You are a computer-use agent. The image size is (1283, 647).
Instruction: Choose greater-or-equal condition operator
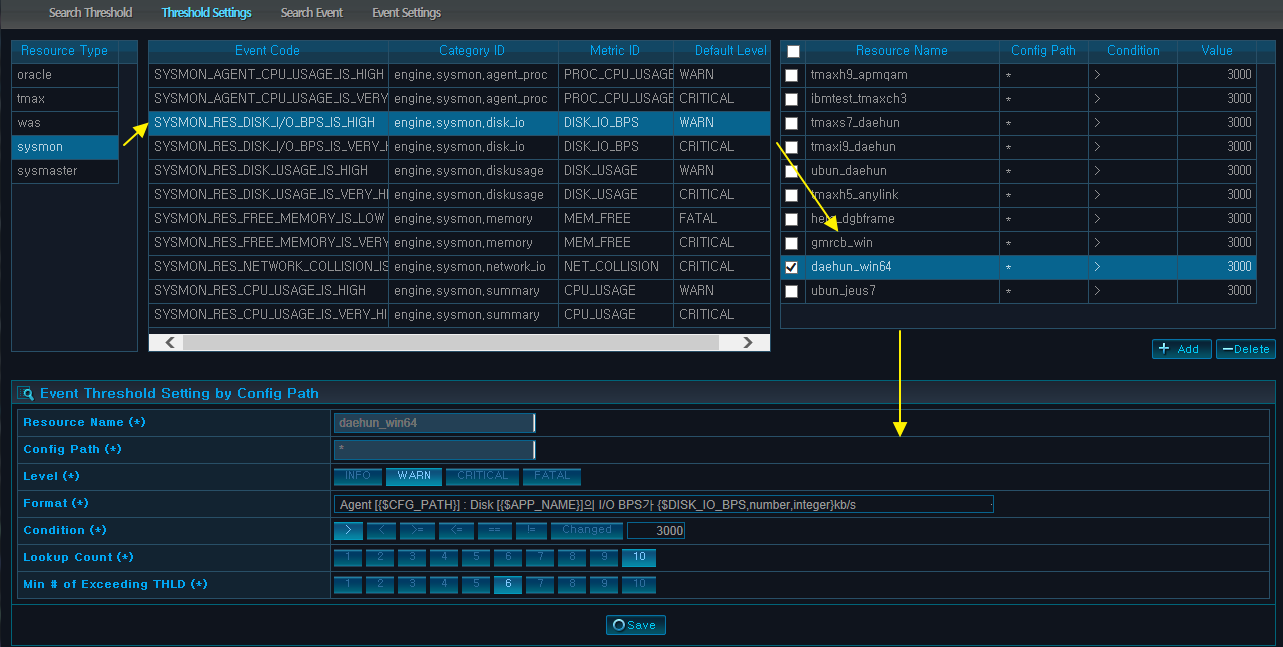(417, 530)
